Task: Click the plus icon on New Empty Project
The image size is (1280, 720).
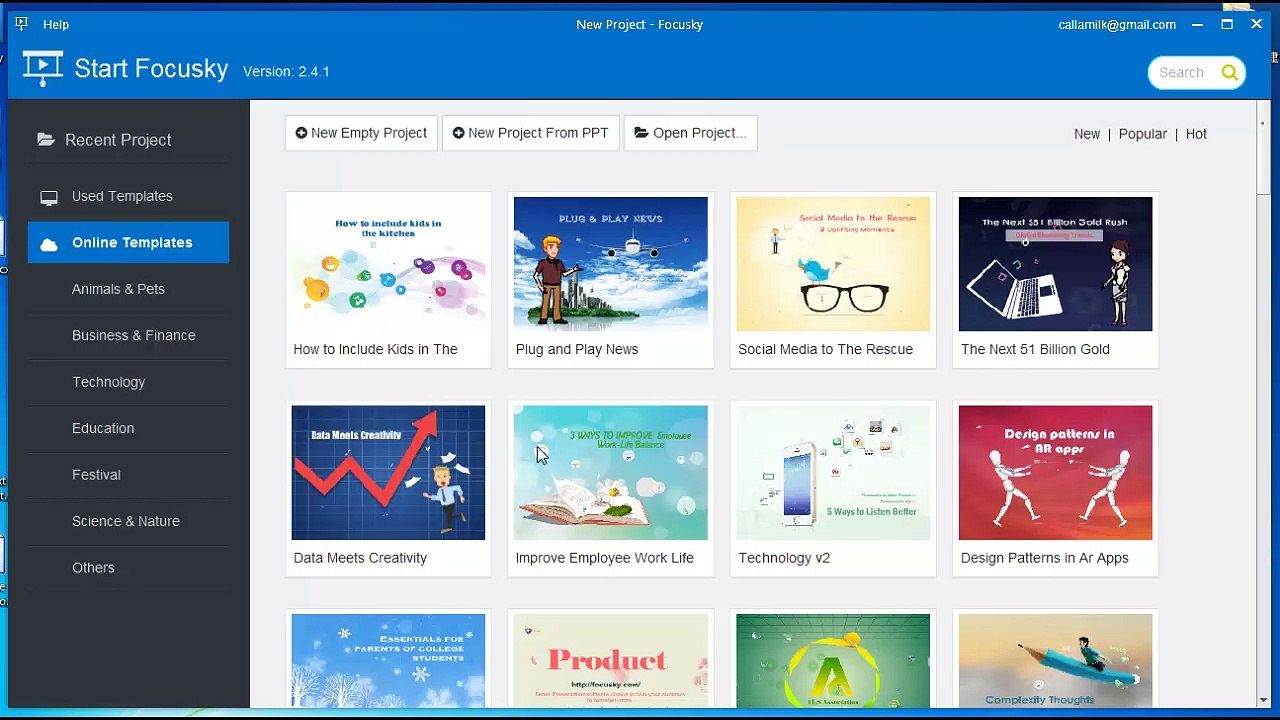Action: [301, 133]
